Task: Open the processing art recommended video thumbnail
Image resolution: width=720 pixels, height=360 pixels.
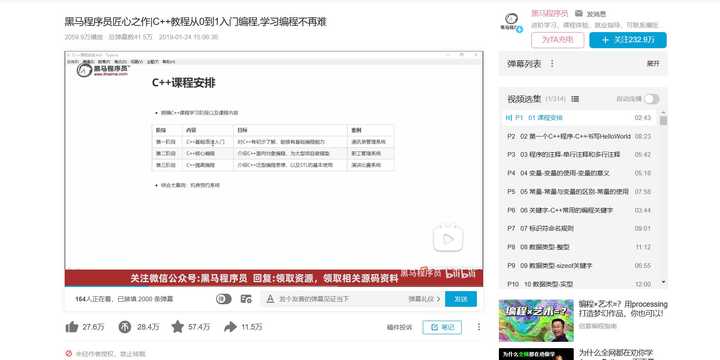Action: (536, 321)
